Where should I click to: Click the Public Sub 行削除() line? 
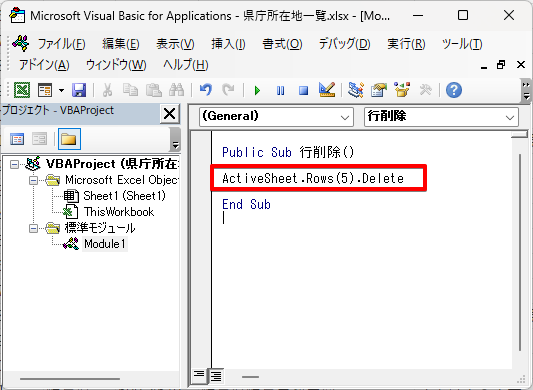tap(288, 152)
